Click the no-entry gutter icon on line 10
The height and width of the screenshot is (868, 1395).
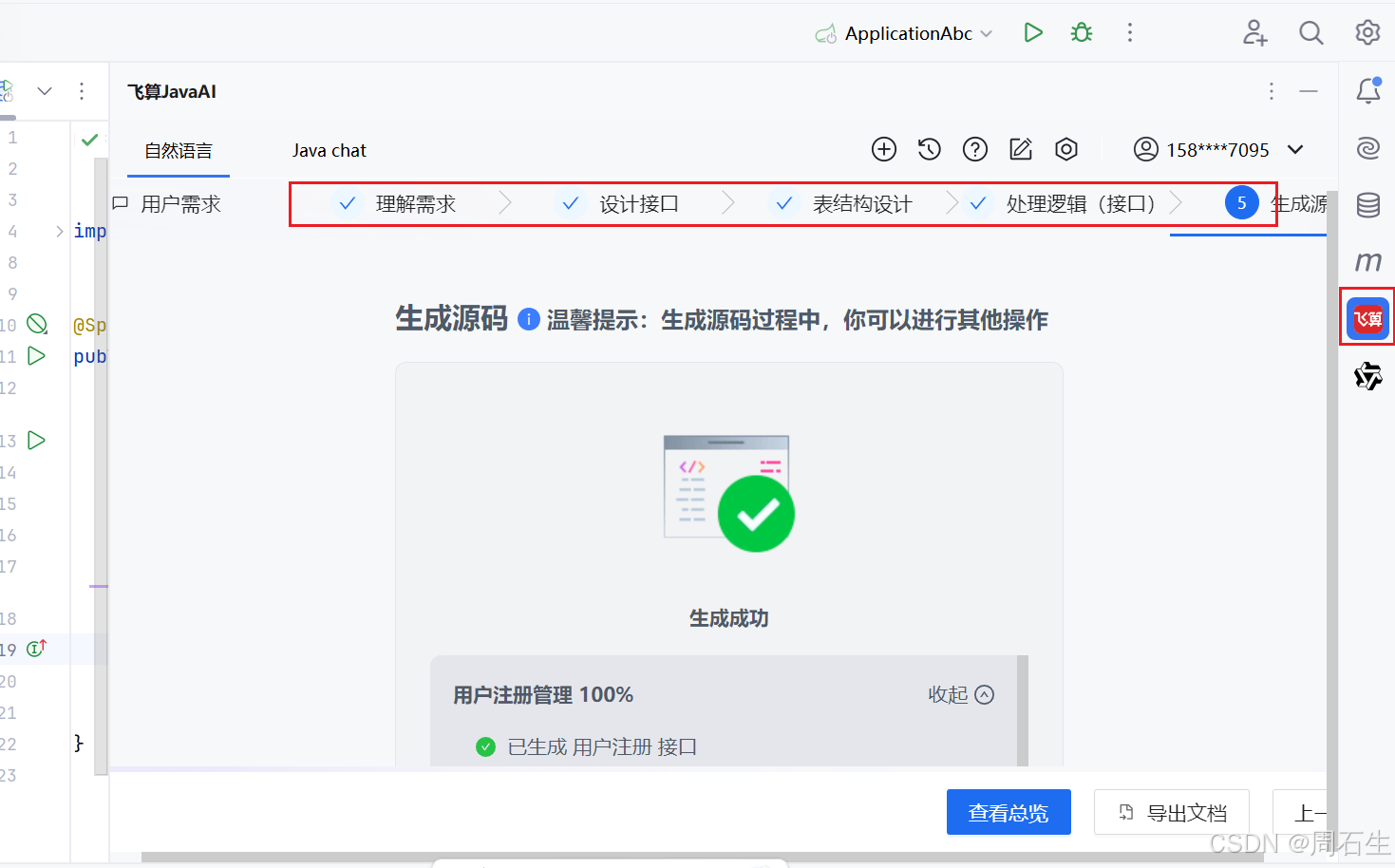coord(37,325)
